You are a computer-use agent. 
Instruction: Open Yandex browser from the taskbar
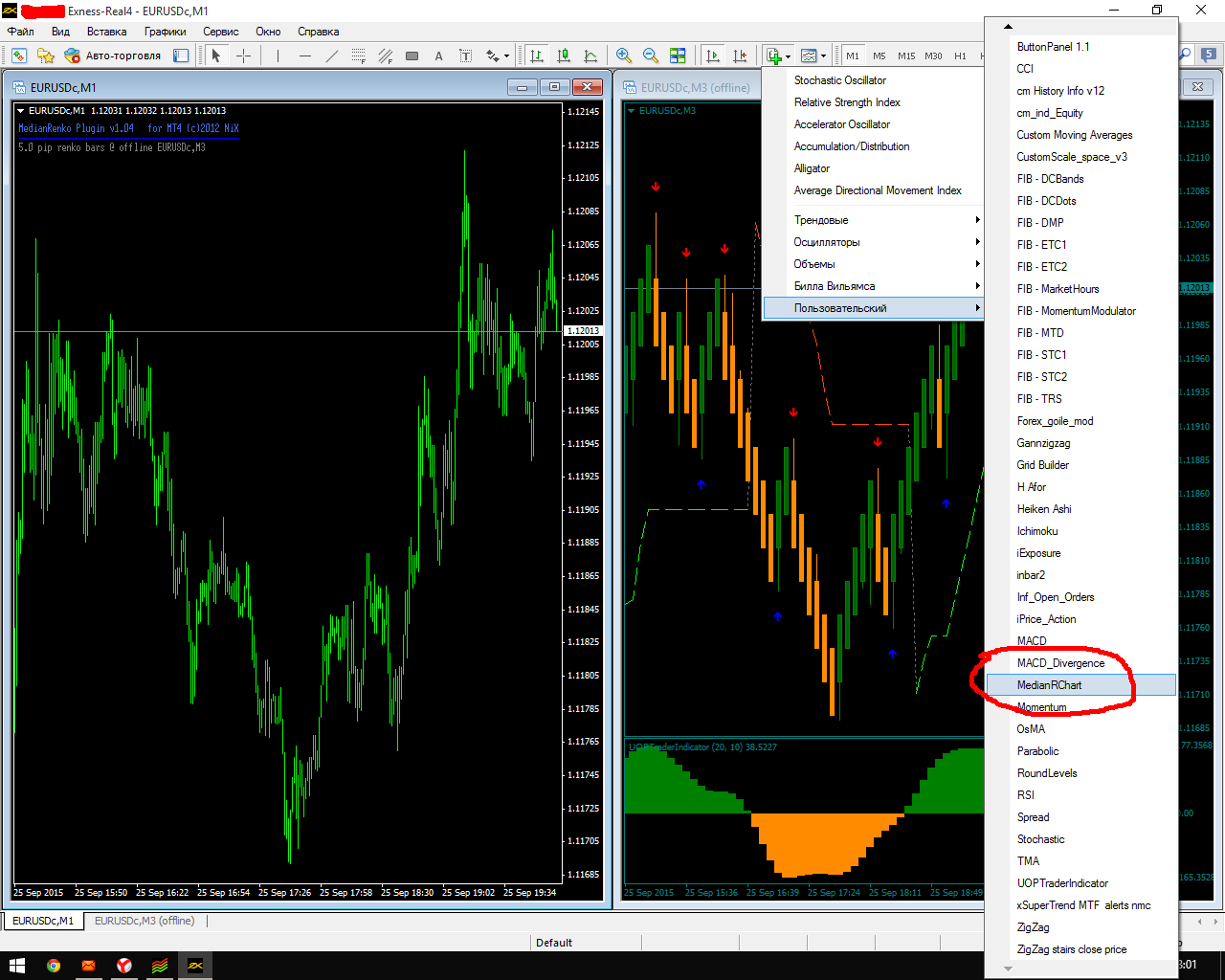(x=124, y=966)
